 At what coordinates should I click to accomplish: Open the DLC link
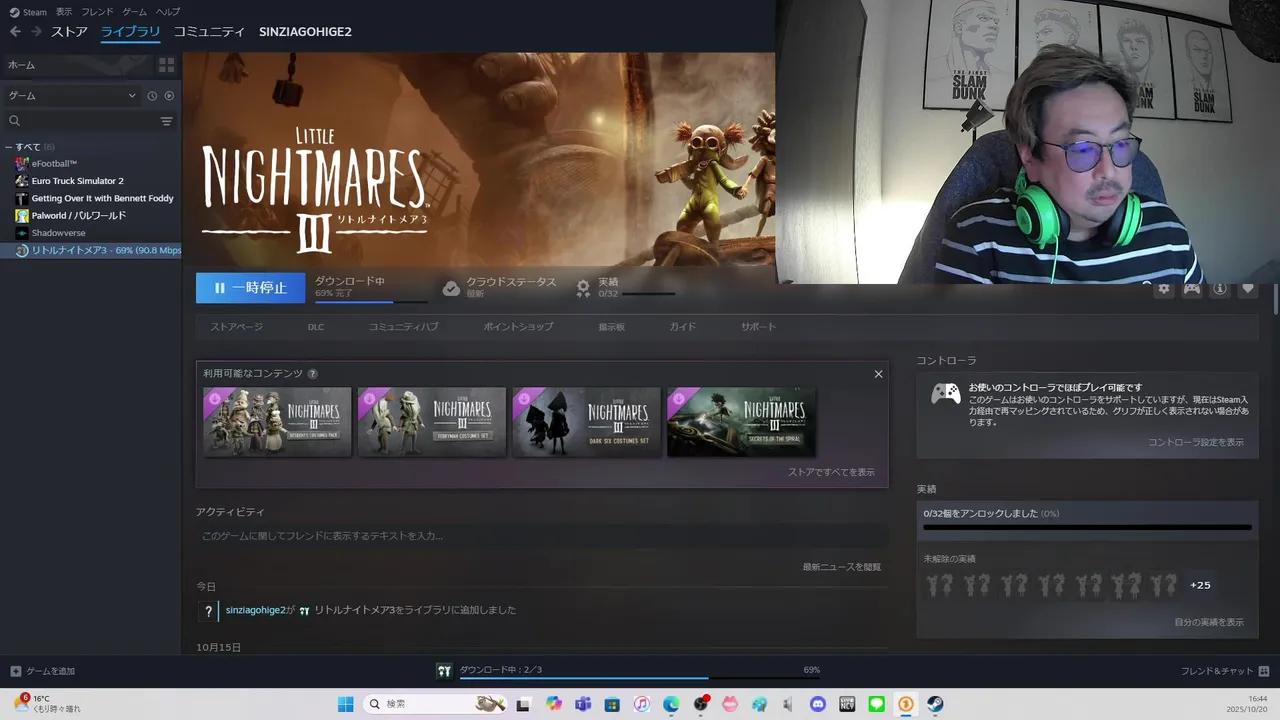pyautogui.click(x=316, y=327)
